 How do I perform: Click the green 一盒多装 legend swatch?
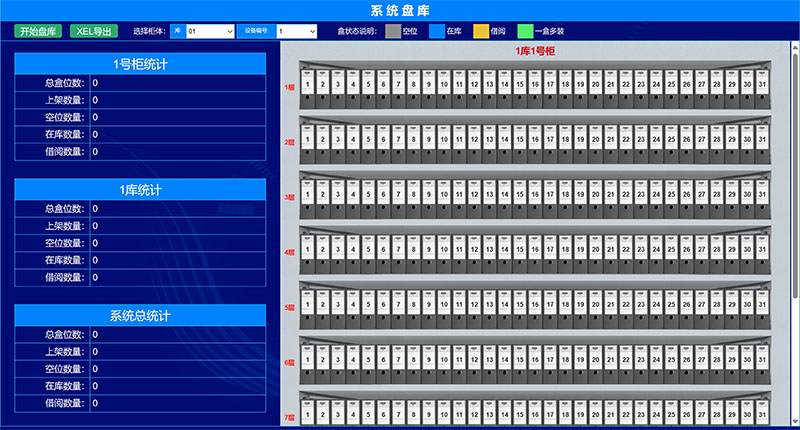click(x=525, y=31)
